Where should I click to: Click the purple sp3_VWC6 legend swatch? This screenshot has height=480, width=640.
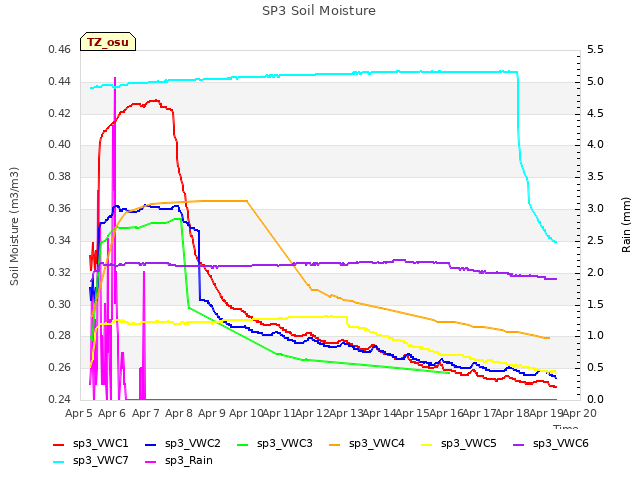[x=519, y=444]
